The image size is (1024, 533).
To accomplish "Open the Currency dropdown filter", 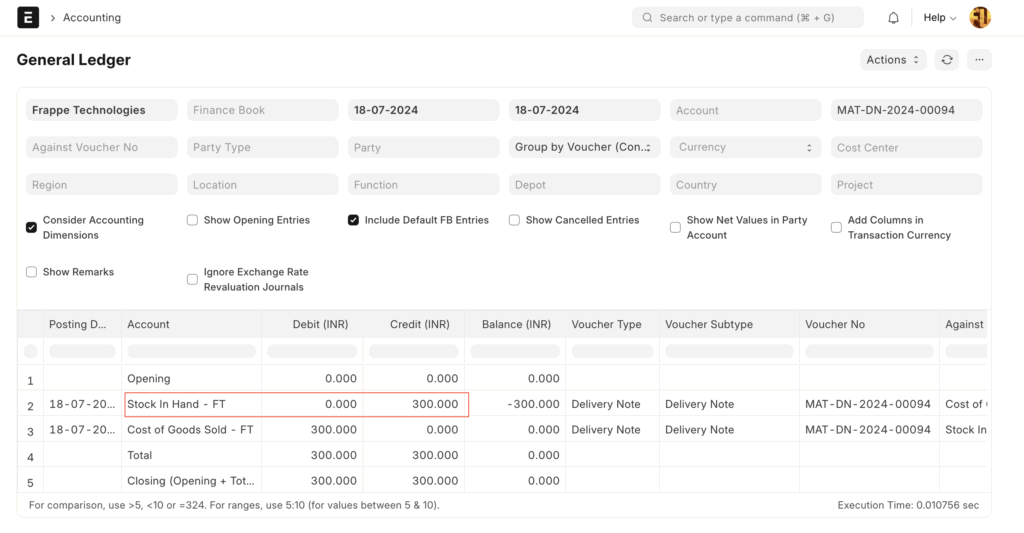I will [745, 147].
